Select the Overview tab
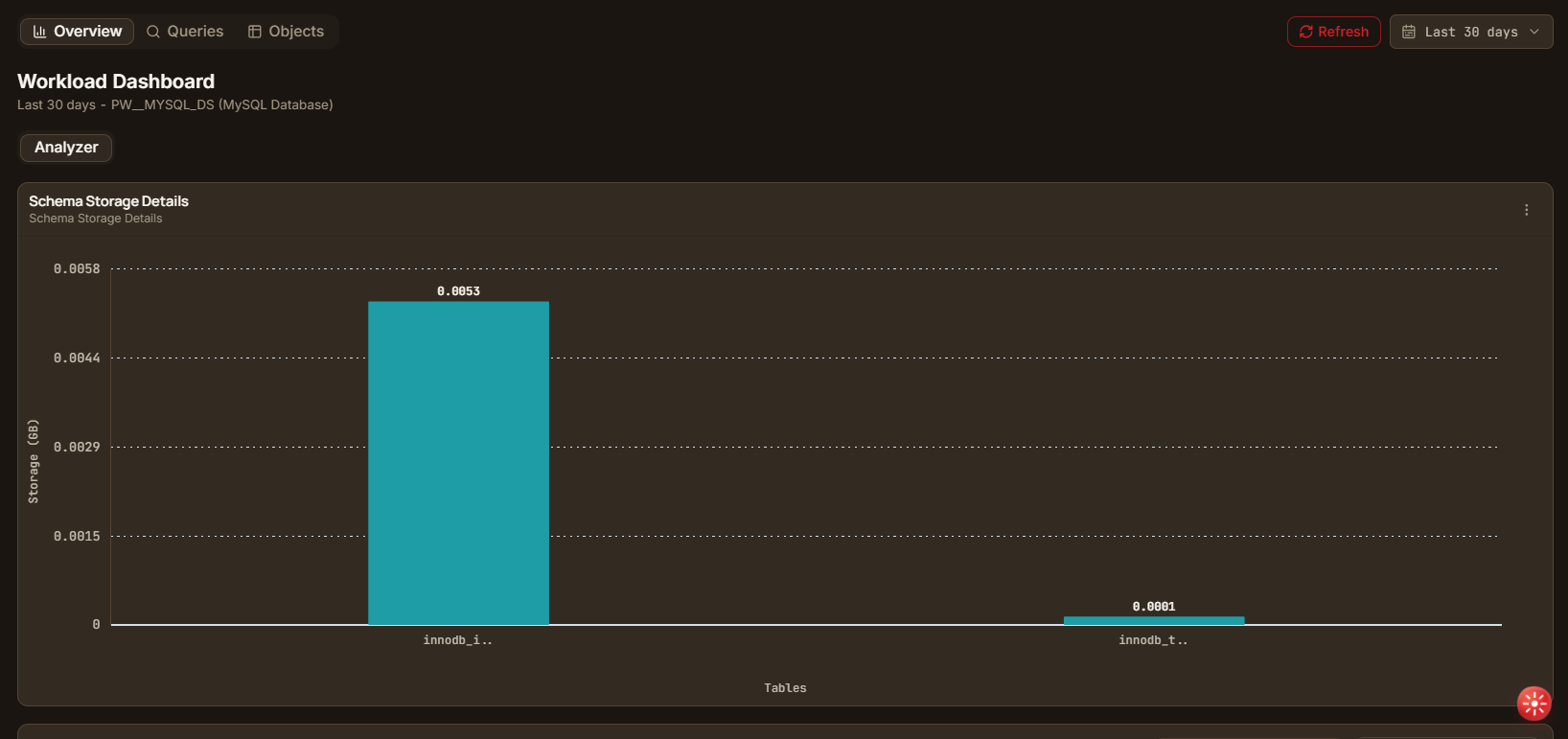Viewport: 1568px width, 739px height. [x=78, y=32]
